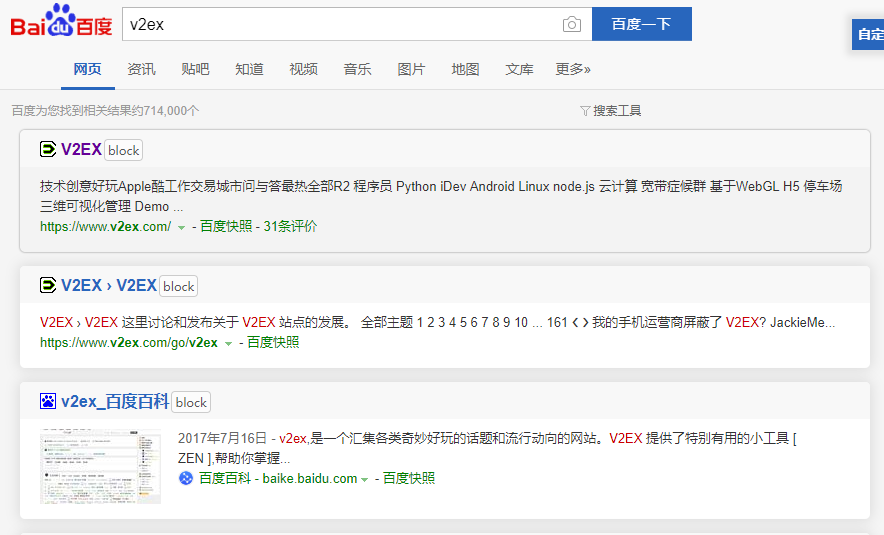Click the funnel icon for 搜索工具
The width and height of the screenshot is (884, 535).
[x=585, y=111]
